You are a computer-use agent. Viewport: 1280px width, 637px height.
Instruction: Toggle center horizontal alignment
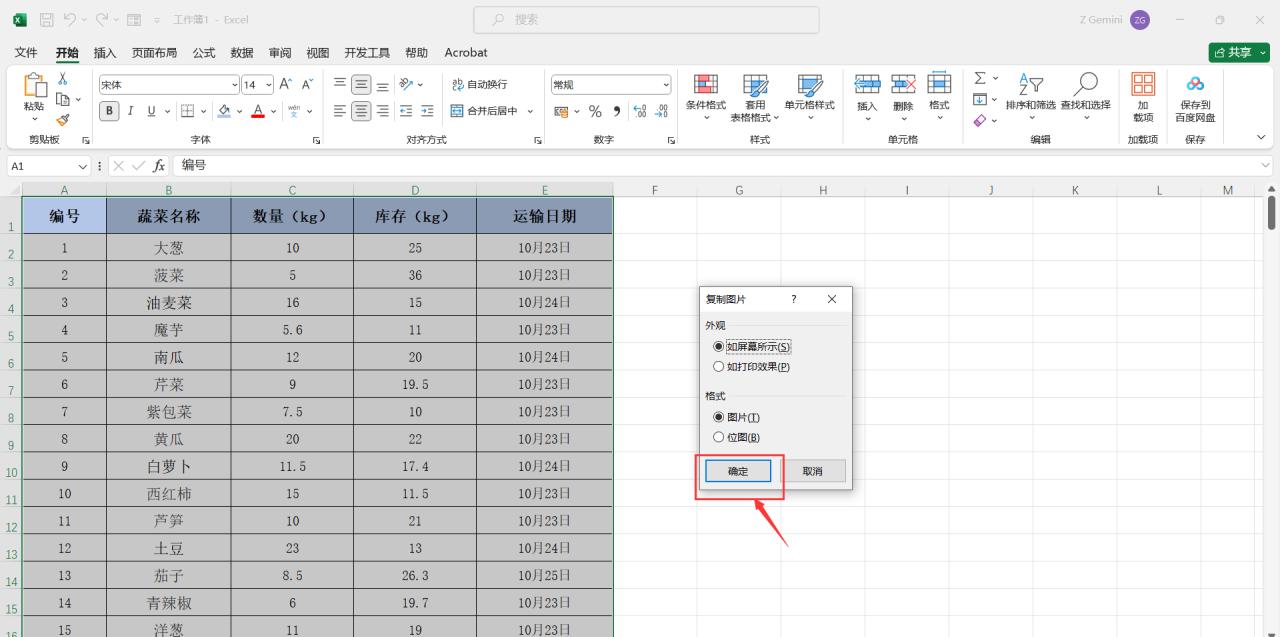pyautogui.click(x=361, y=111)
